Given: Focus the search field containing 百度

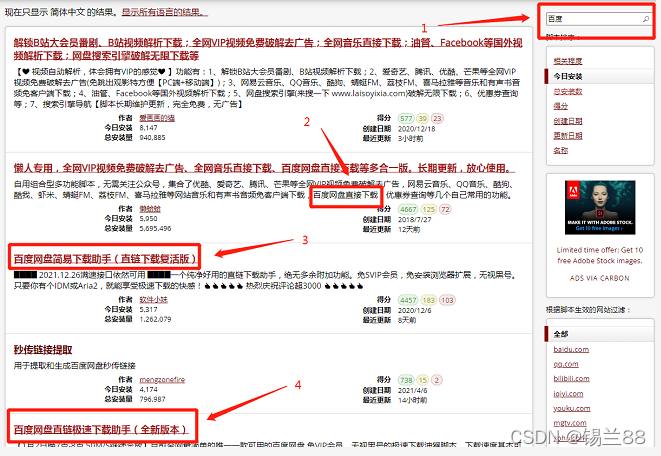Looking at the screenshot, I should coord(599,19).
